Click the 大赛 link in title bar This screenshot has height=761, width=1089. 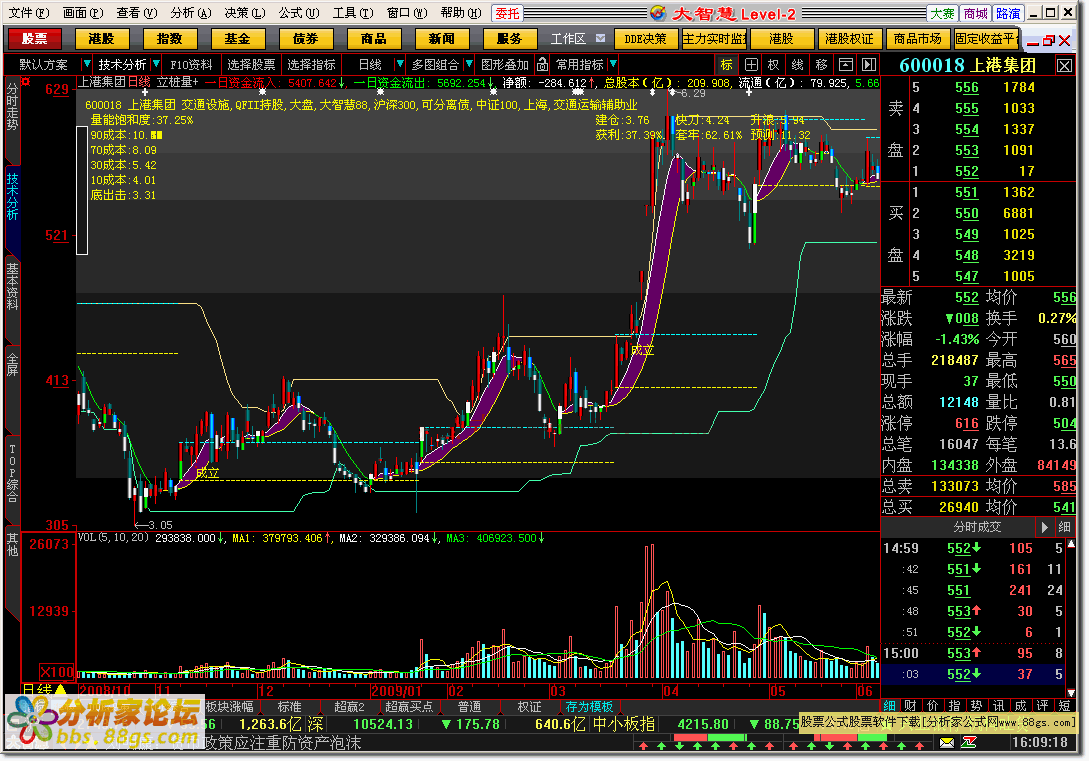[x=942, y=13]
